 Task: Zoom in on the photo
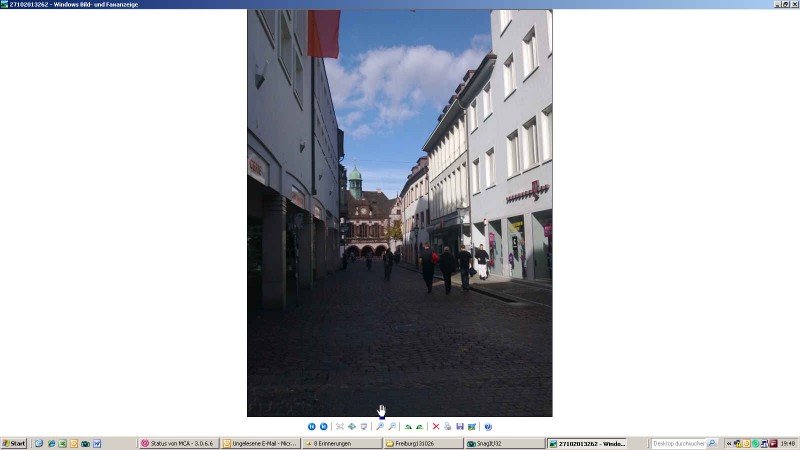point(380,426)
